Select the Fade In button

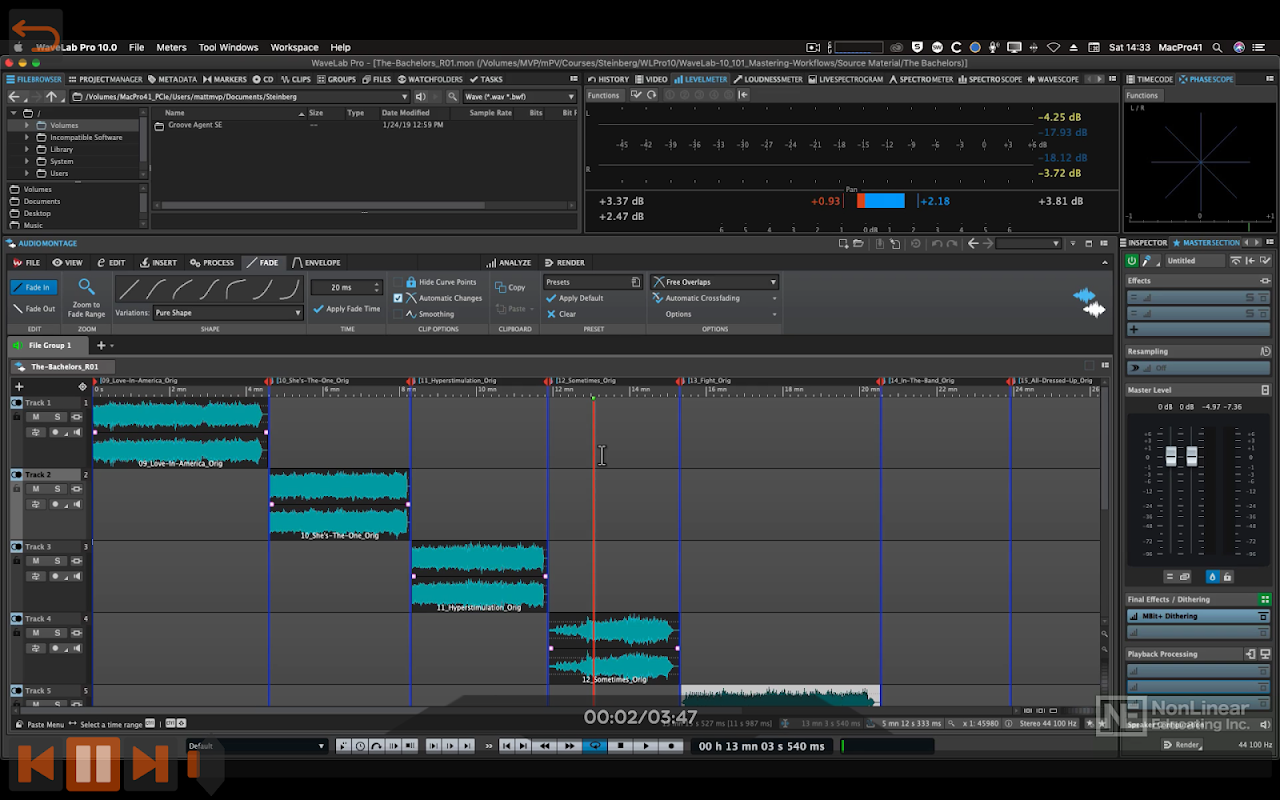[x=34, y=287]
